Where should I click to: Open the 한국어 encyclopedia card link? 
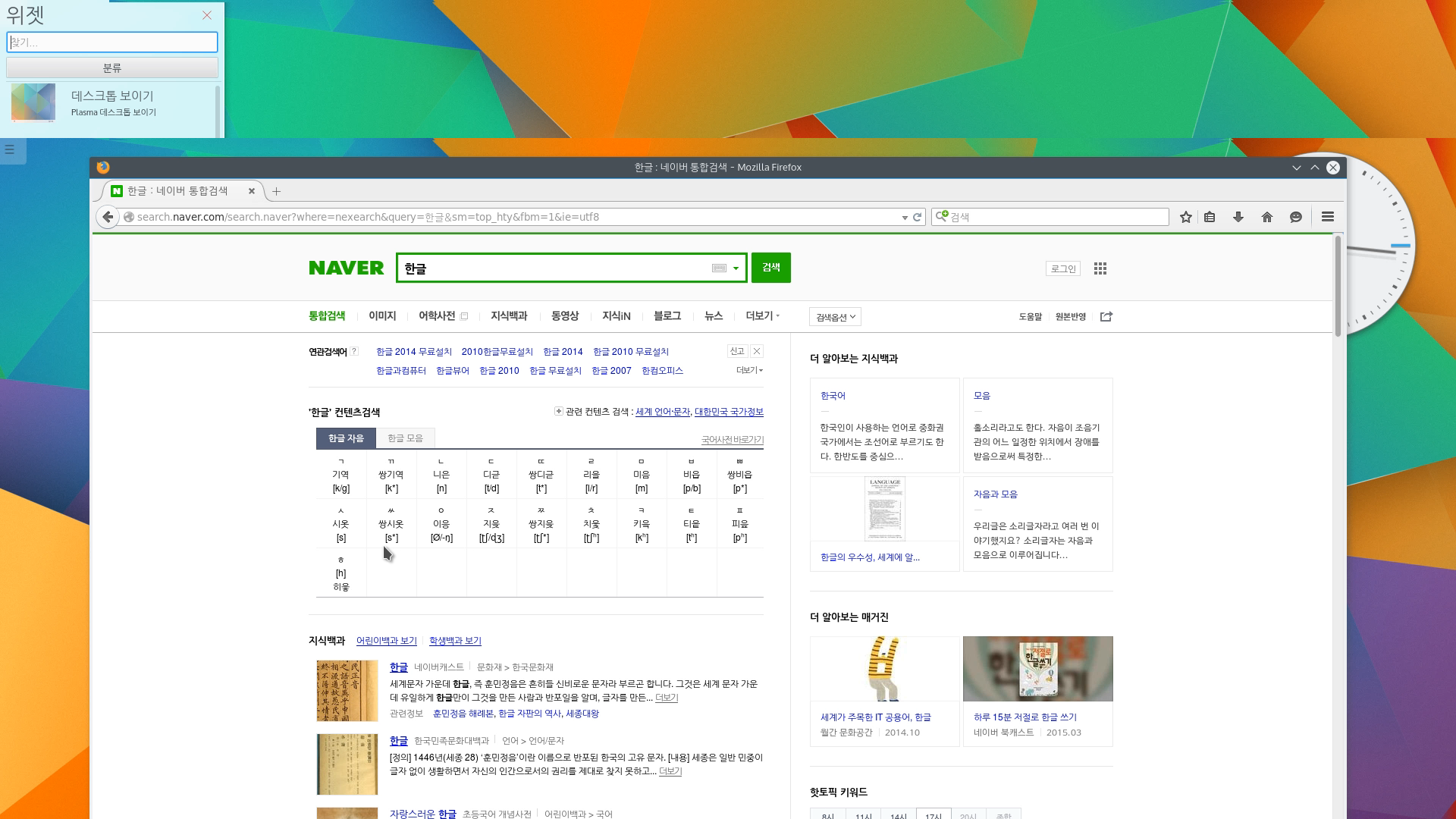[x=833, y=396]
